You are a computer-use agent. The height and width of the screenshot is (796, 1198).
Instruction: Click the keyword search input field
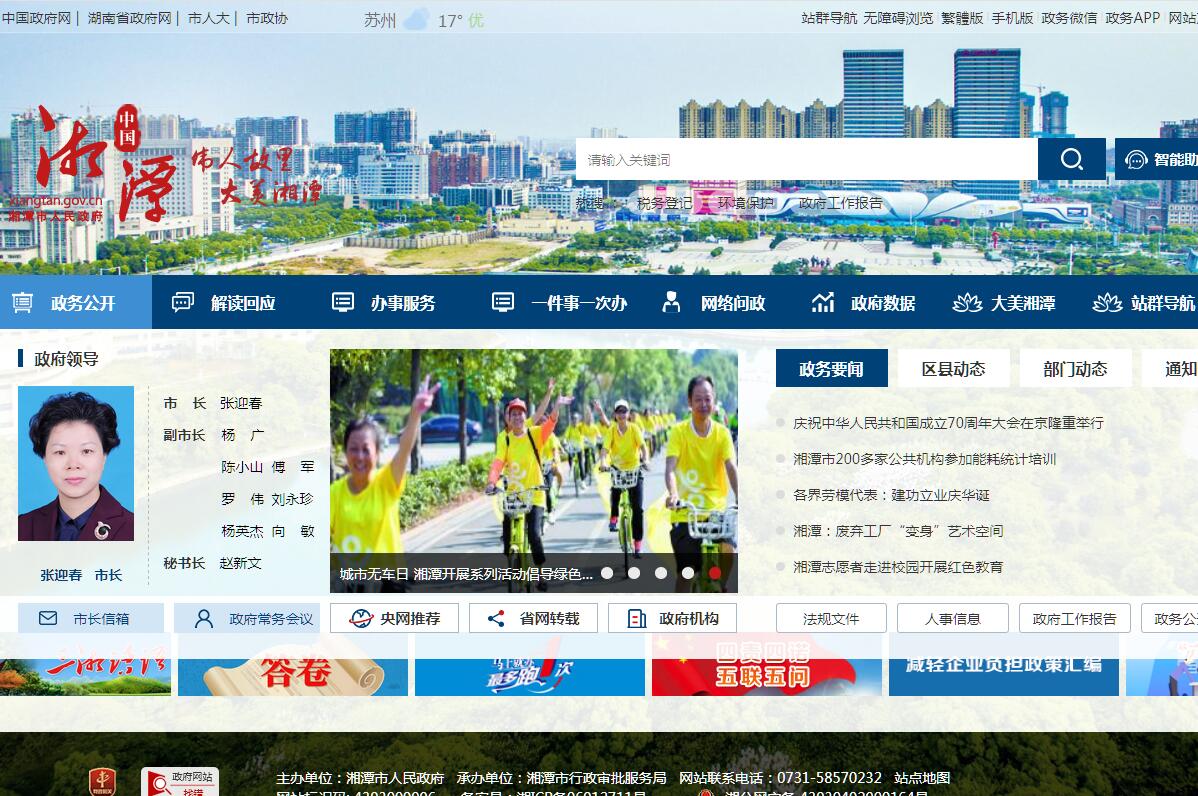pos(805,160)
